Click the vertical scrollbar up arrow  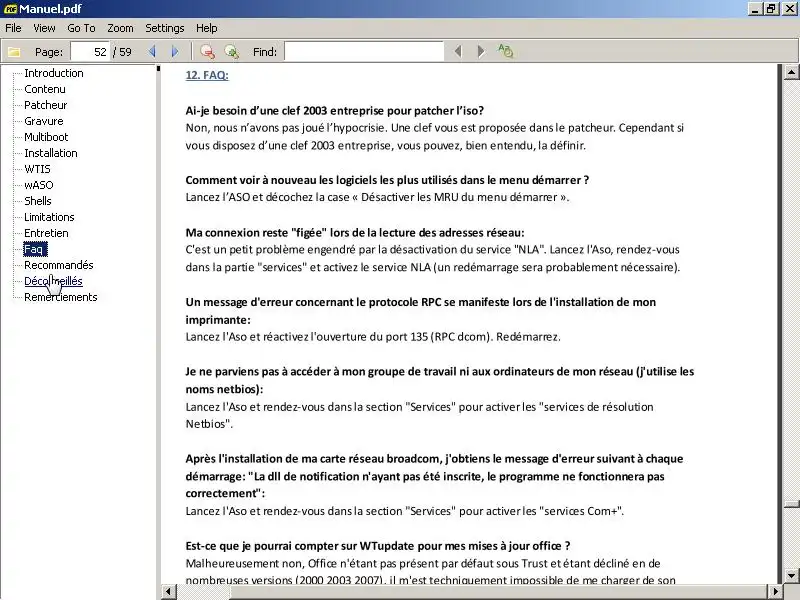791,72
